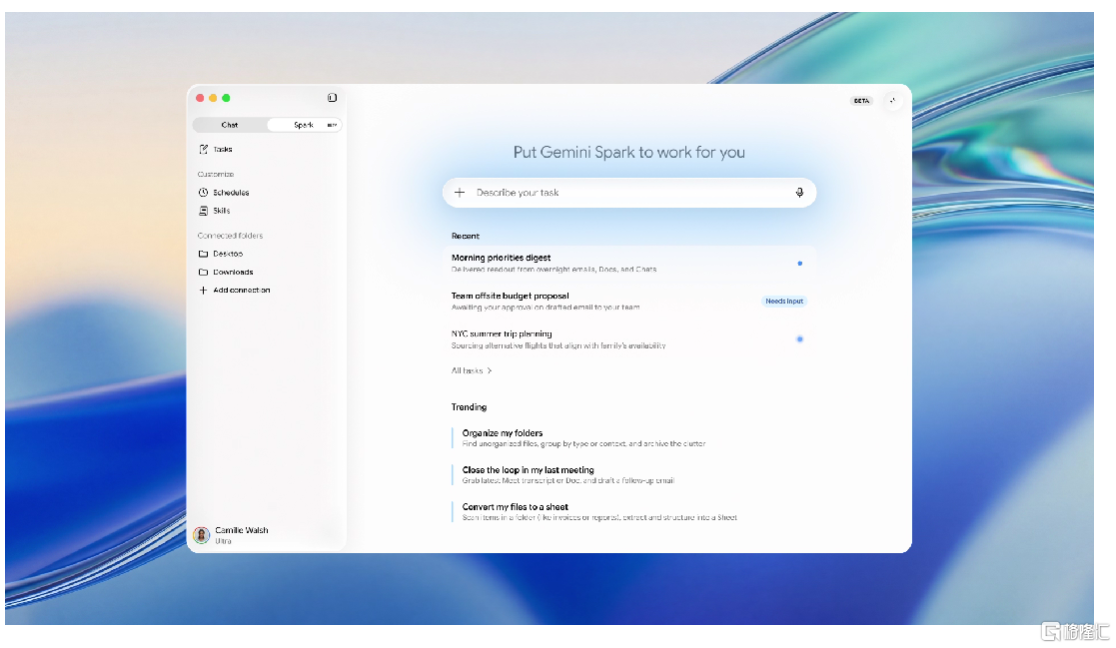The width and height of the screenshot is (1116, 648).
Task: Activate the microphone voice input
Action: [799, 192]
